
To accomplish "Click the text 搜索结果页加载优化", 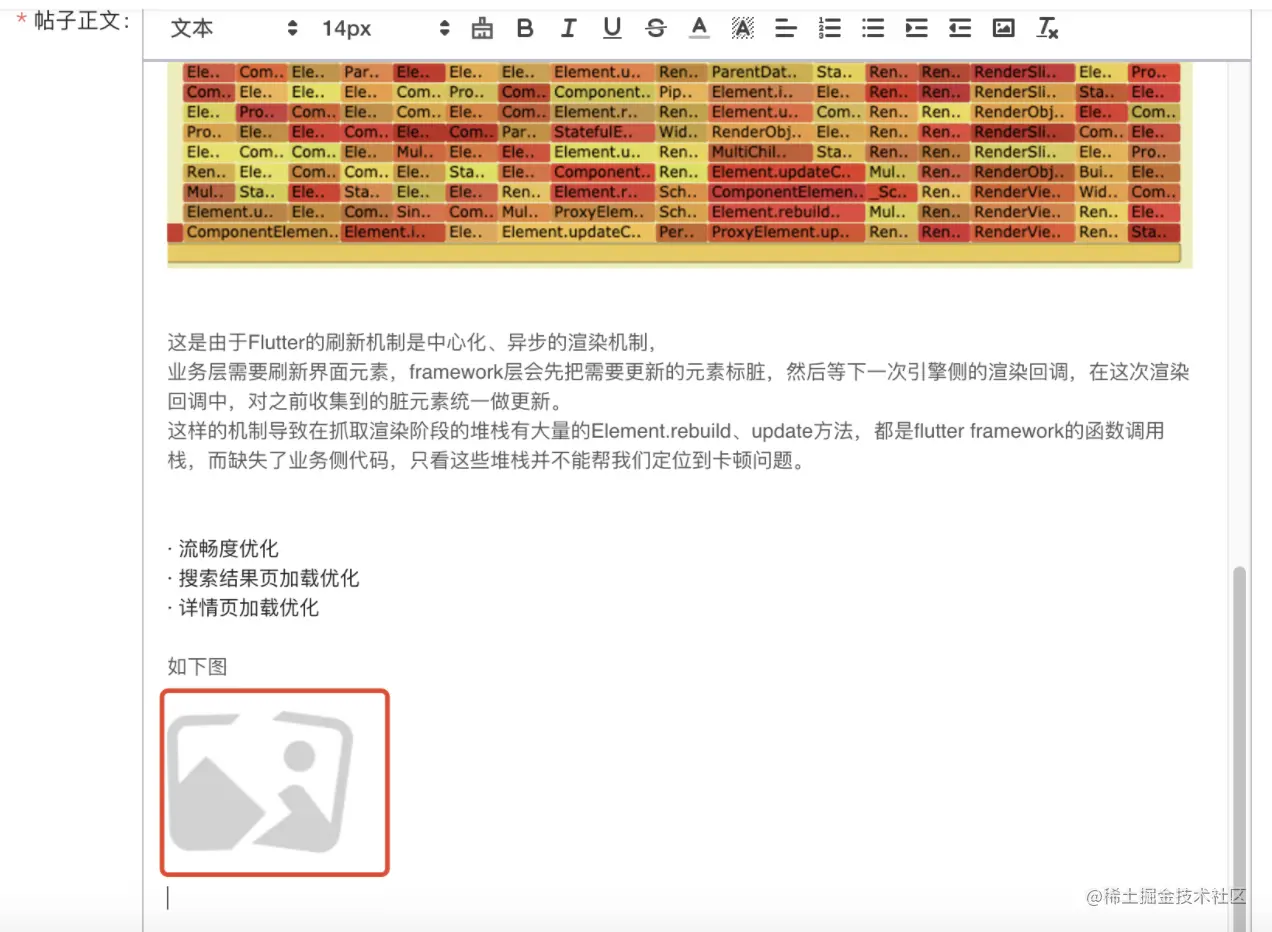I will (x=268, y=578).
